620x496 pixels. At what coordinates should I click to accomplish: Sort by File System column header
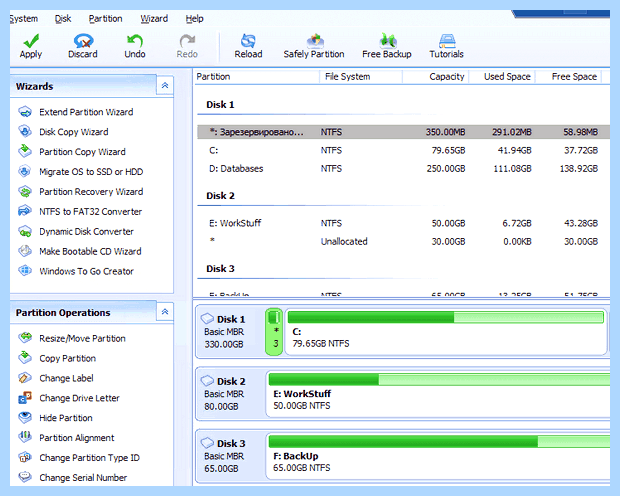[361, 77]
